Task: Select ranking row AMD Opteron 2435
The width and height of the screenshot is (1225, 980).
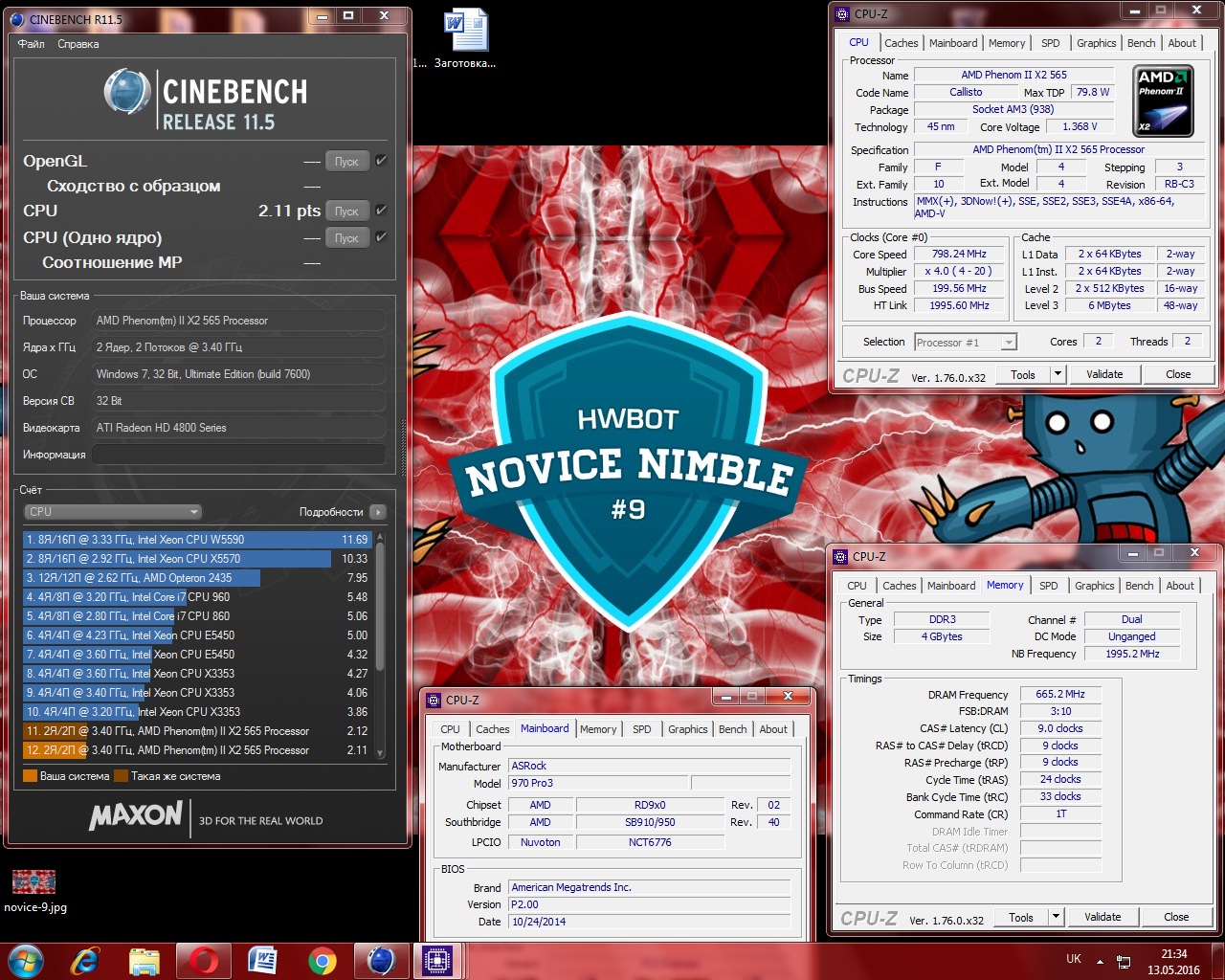Action: 197,578
